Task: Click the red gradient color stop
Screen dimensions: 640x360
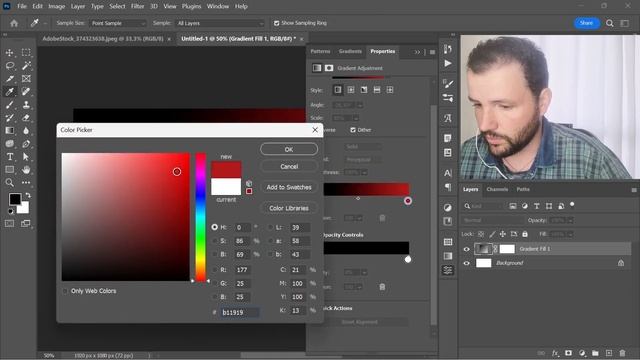Action: click(407, 201)
